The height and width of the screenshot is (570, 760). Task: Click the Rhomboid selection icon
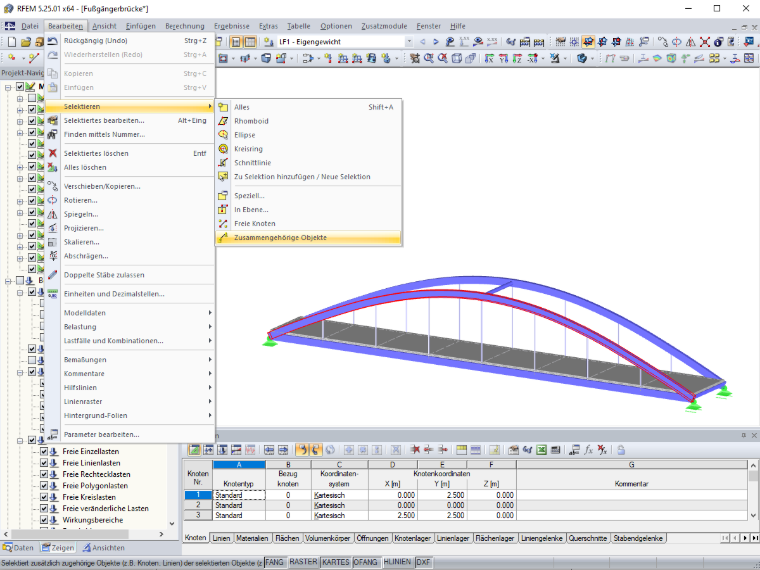(x=223, y=121)
